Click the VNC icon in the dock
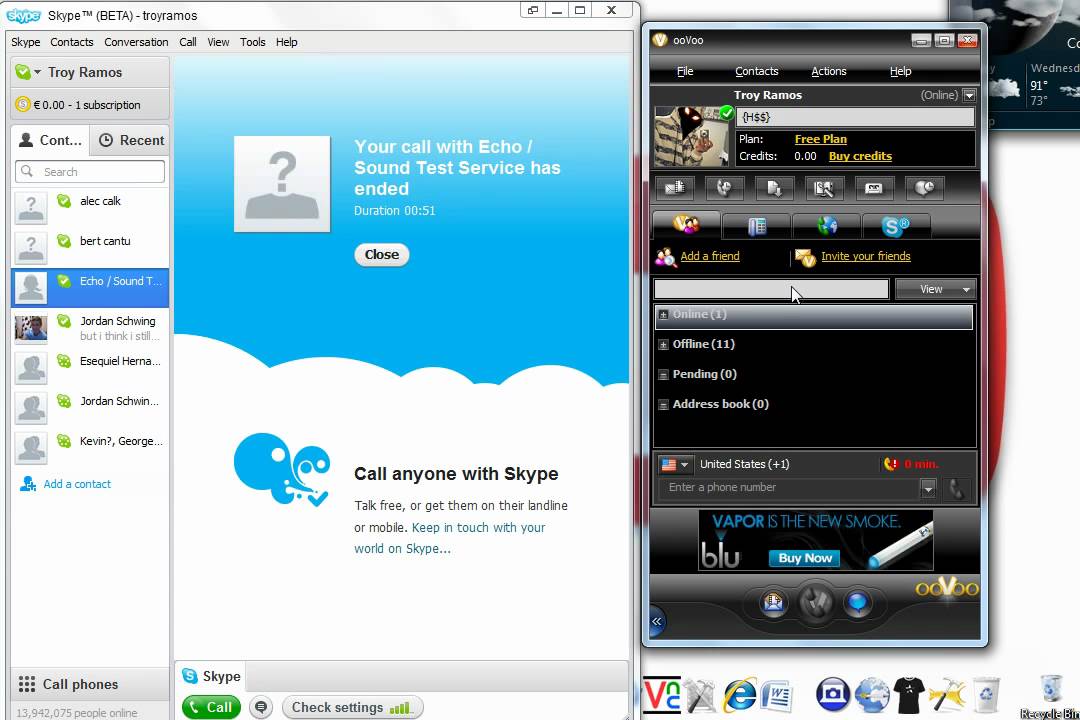Image resolution: width=1080 pixels, height=720 pixels. pos(662,695)
